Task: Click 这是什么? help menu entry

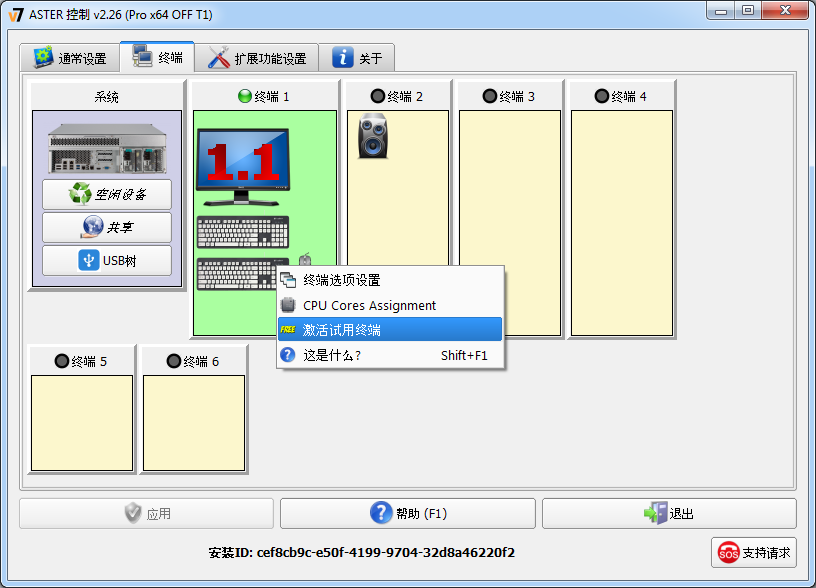Action: [390, 355]
